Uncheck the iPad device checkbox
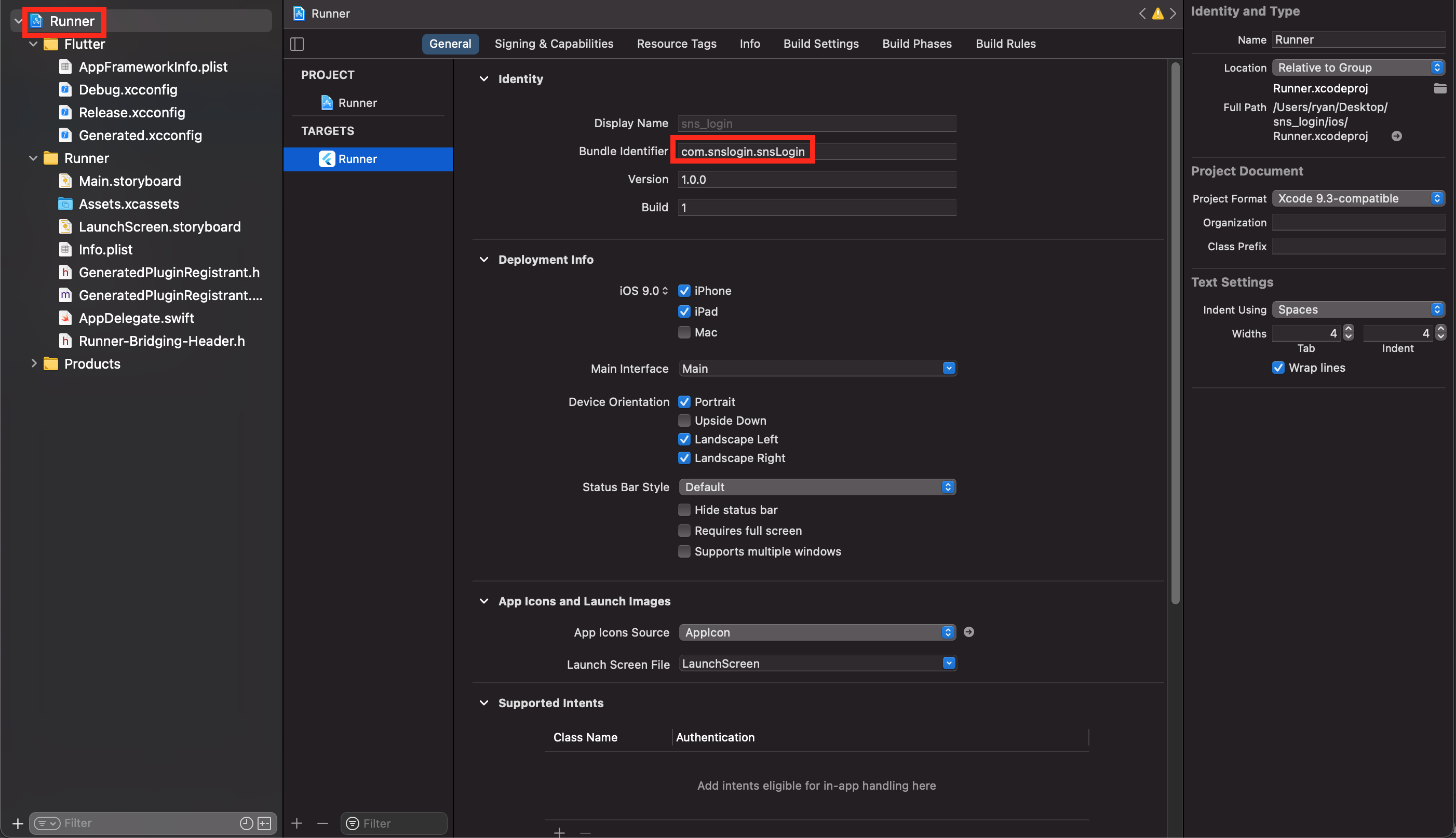The height and width of the screenshot is (838, 1456). coord(684,312)
